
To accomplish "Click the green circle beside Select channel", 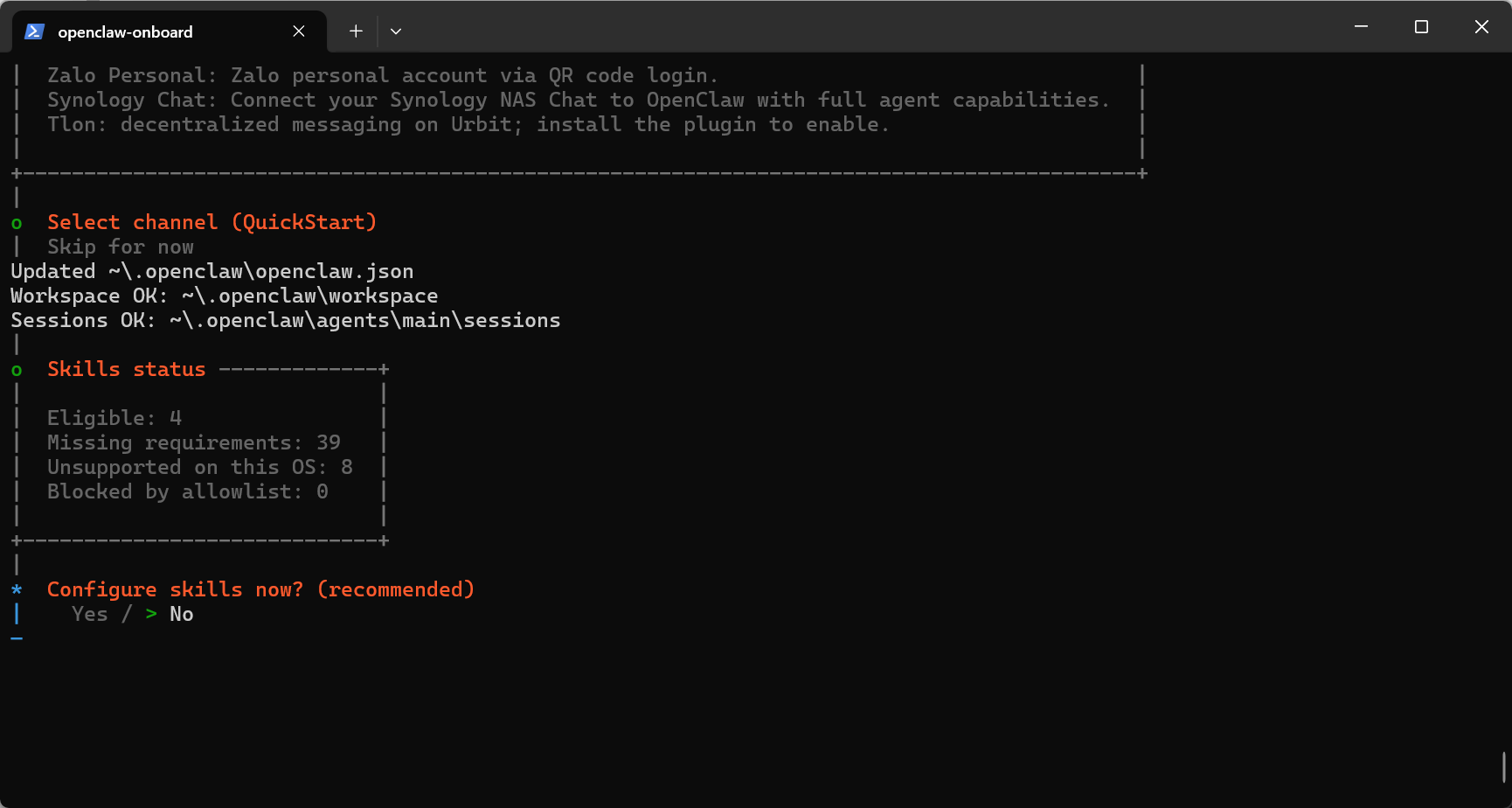I will coord(17,224).
